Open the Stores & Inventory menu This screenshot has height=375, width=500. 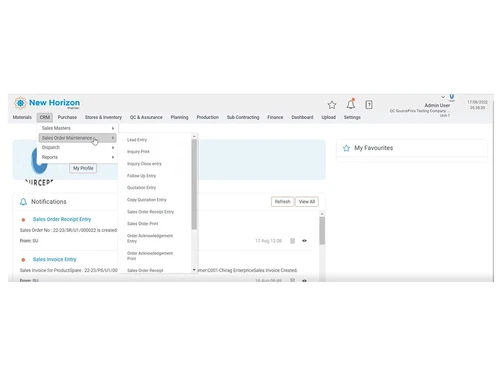pos(103,117)
